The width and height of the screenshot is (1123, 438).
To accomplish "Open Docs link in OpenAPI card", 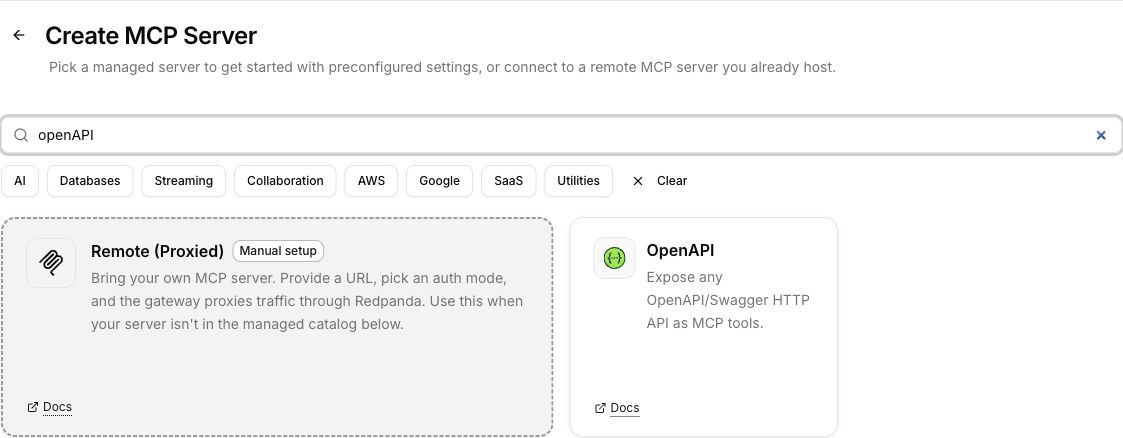I will 625,408.
